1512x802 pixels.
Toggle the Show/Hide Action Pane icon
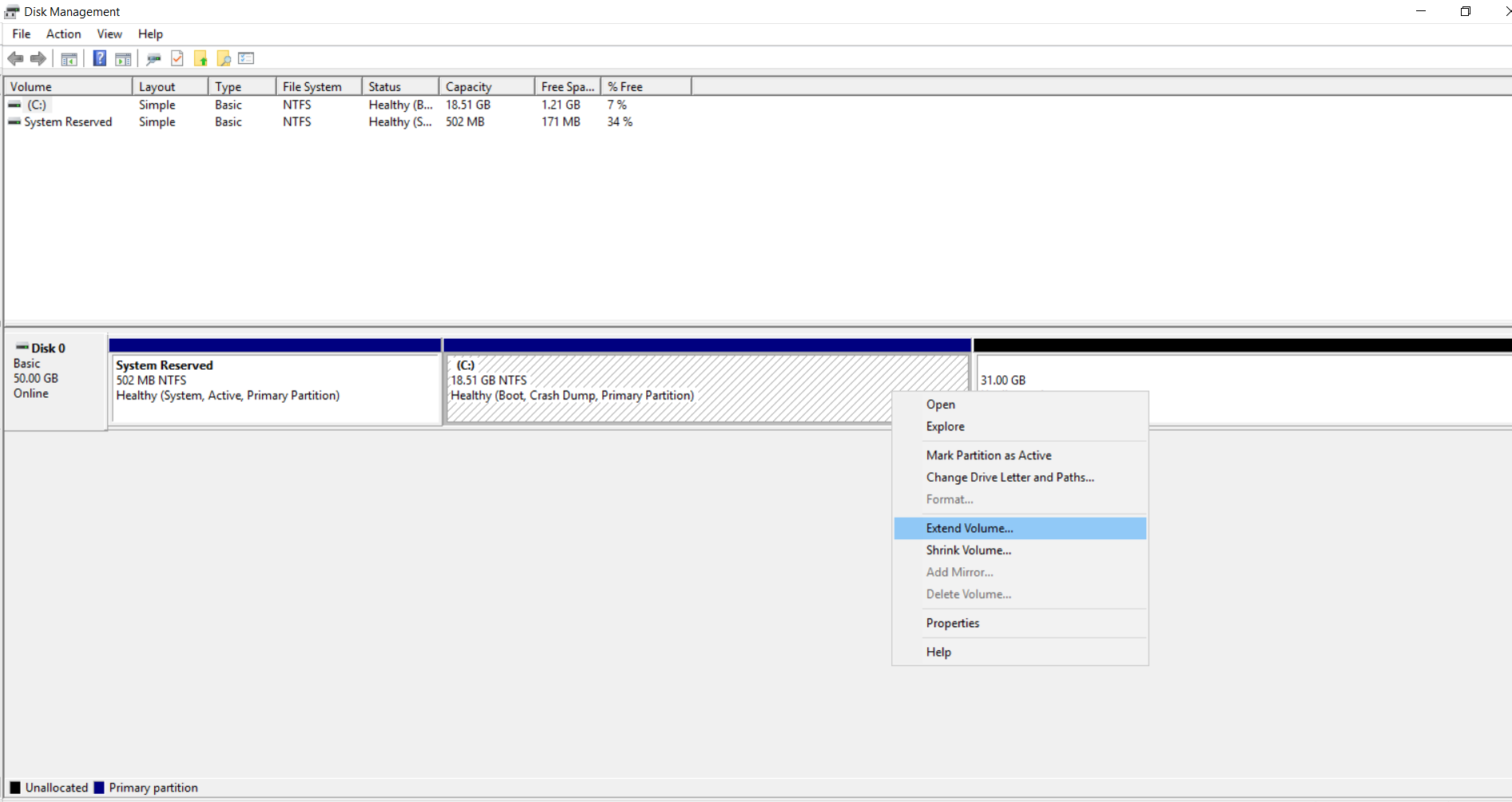pos(123,58)
